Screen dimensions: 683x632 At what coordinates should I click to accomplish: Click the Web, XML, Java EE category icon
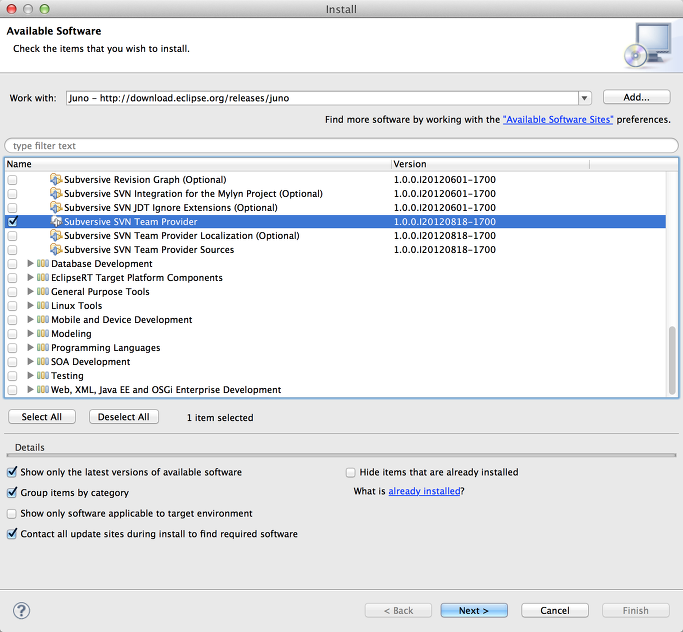43,389
